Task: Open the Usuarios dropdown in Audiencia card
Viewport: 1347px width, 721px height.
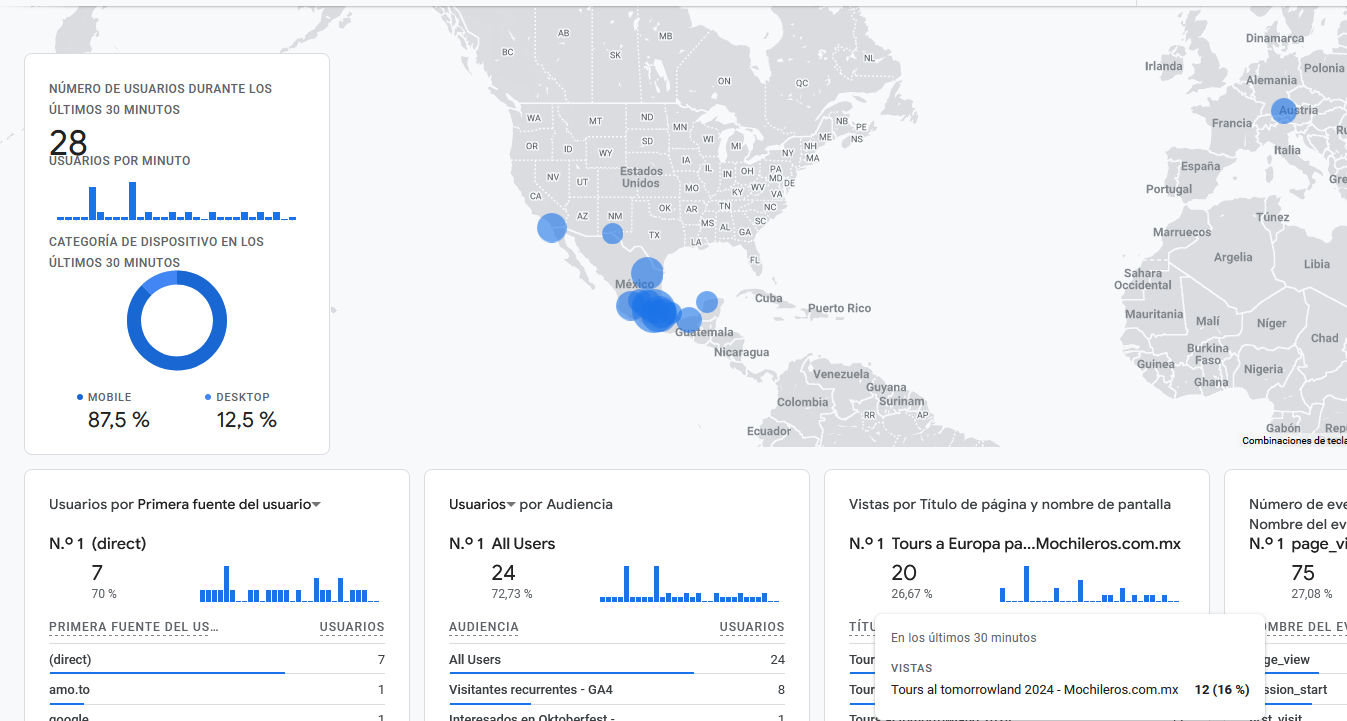Action: tap(482, 504)
